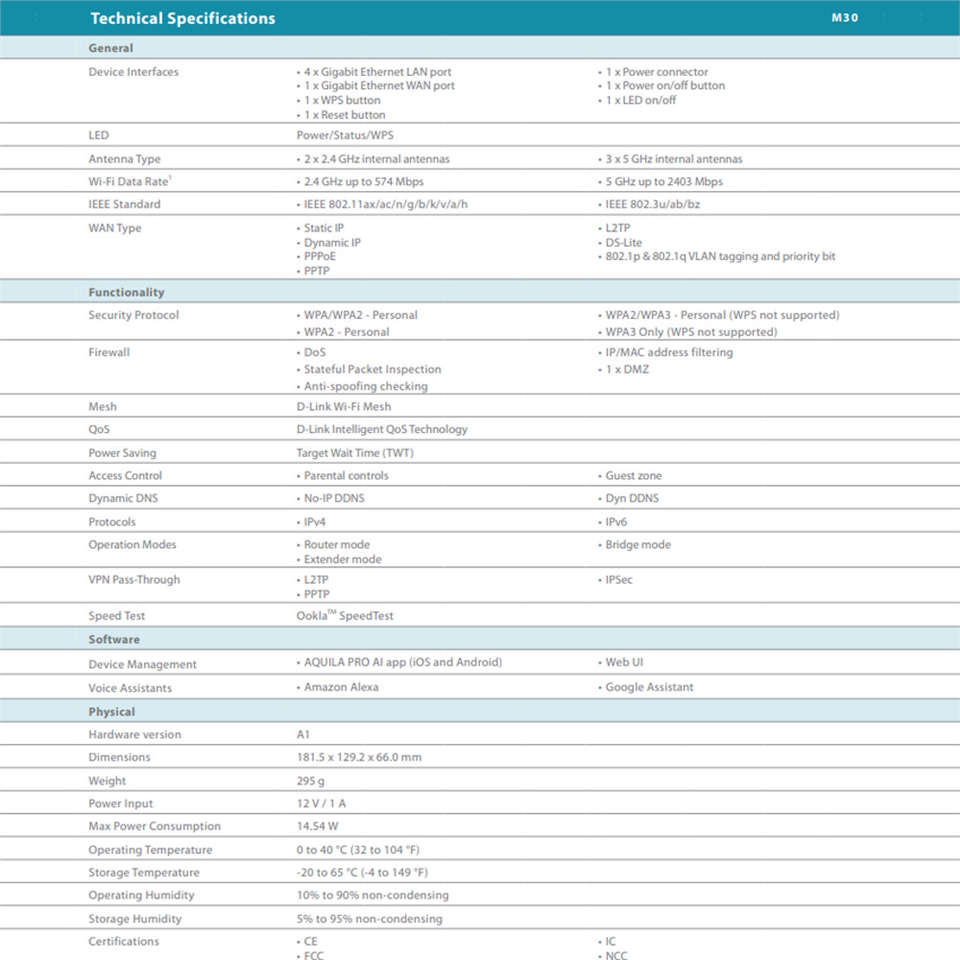Click the 'Stateful Packet Inspection' item
The height and width of the screenshot is (960, 960).
(x=372, y=370)
